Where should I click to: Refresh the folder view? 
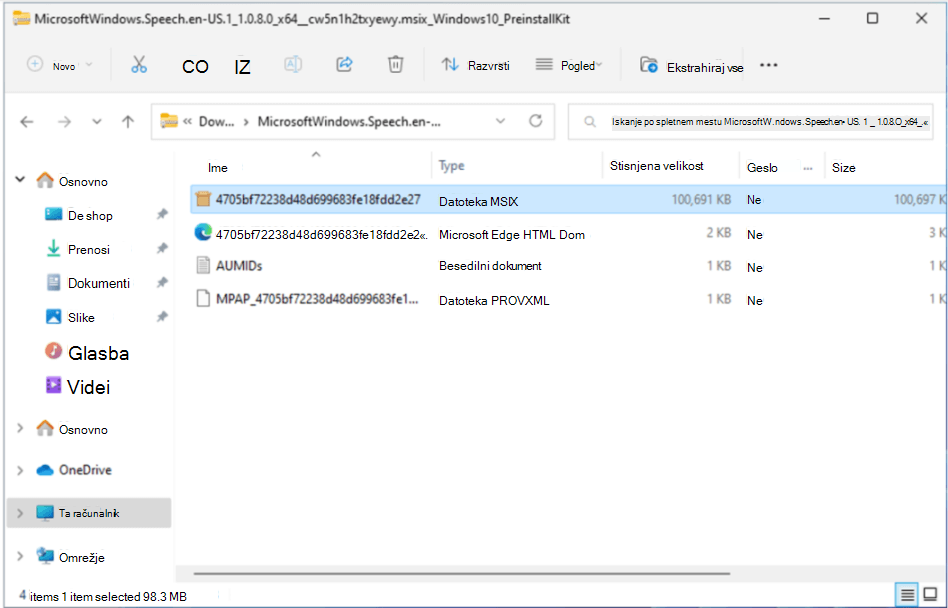pos(536,121)
